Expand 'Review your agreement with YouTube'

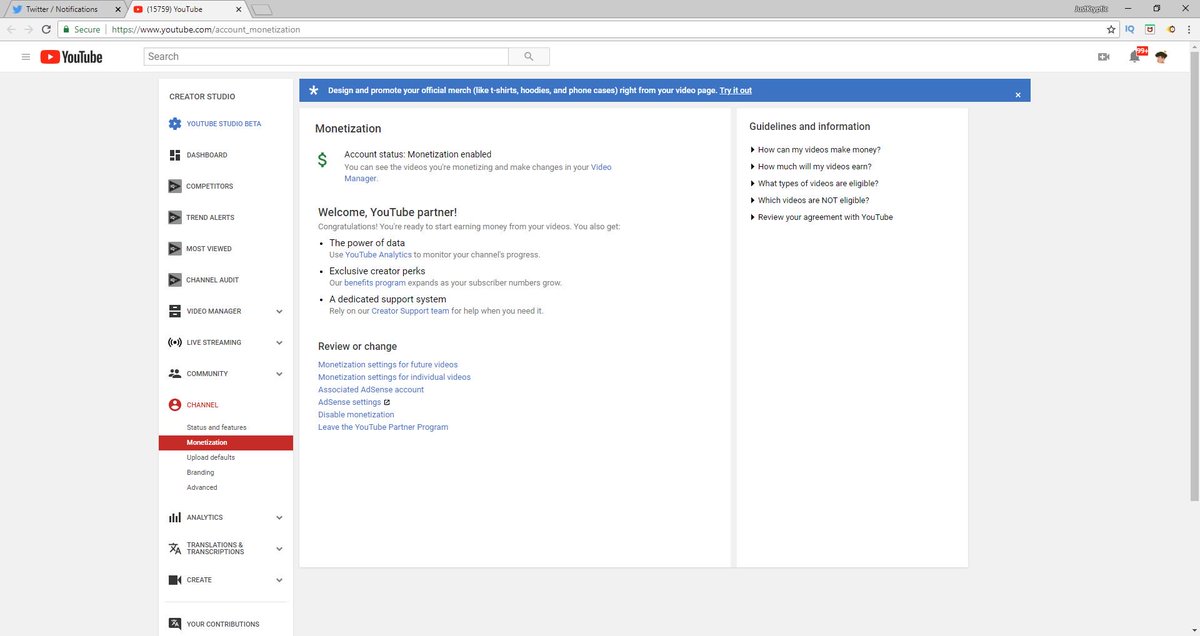point(821,217)
